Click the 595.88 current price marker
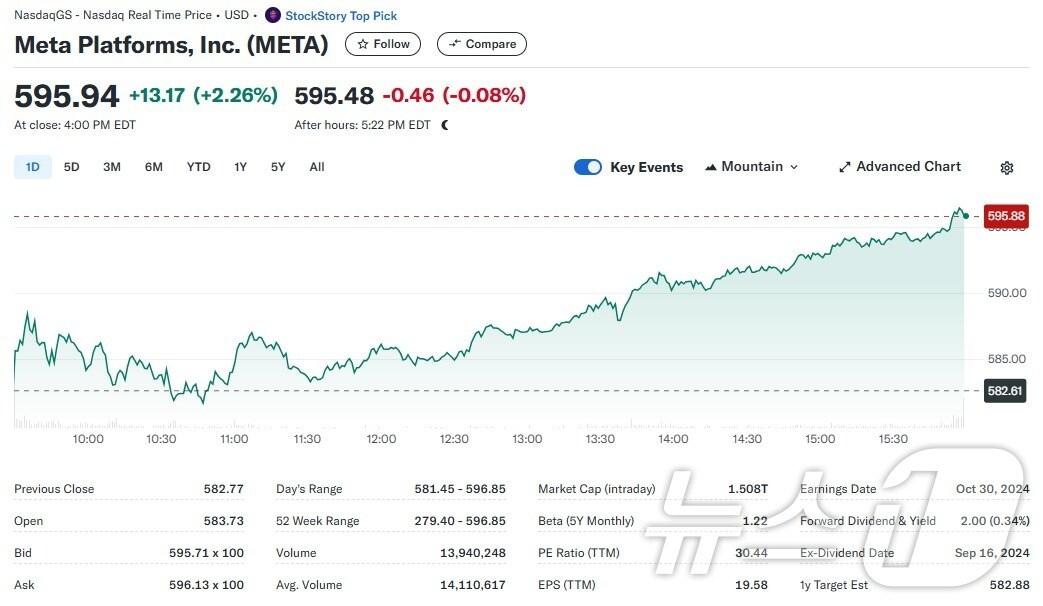 [x=1006, y=216]
